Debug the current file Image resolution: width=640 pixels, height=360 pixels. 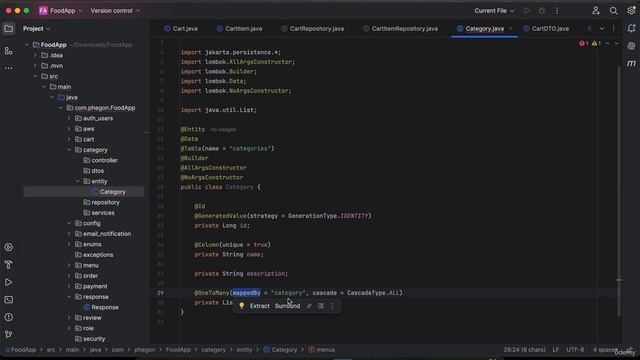[x=542, y=11]
